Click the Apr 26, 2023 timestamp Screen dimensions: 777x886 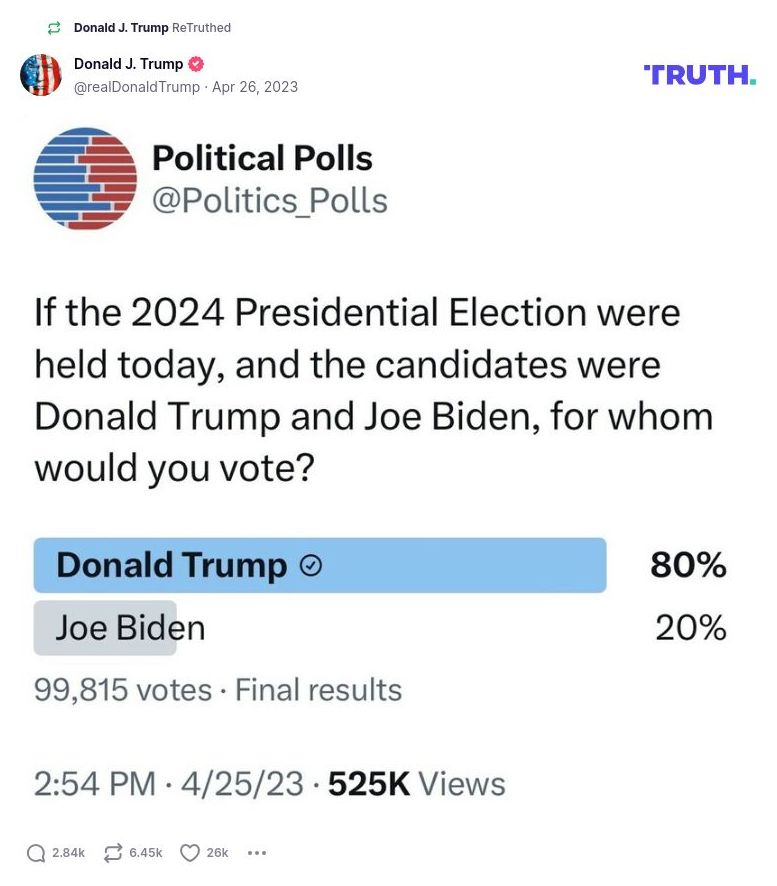(x=254, y=87)
